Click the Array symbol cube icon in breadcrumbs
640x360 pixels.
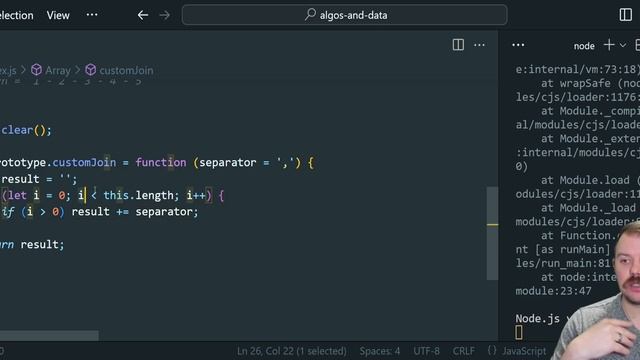36,70
